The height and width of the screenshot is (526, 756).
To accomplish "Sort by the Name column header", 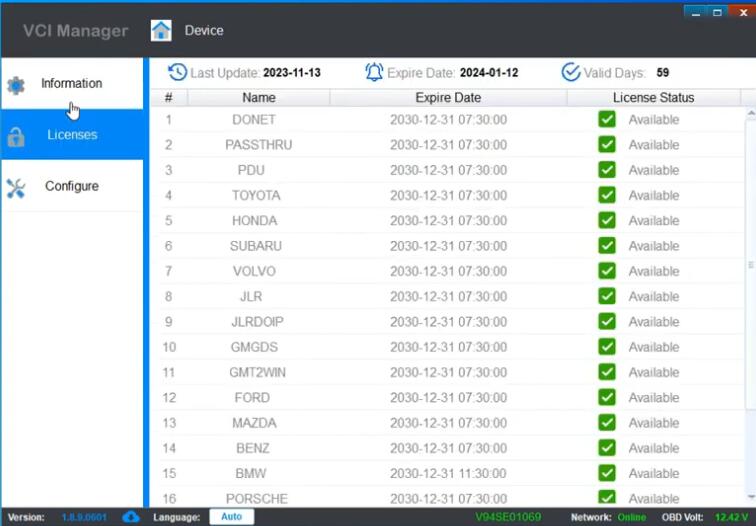I will (259, 98).
